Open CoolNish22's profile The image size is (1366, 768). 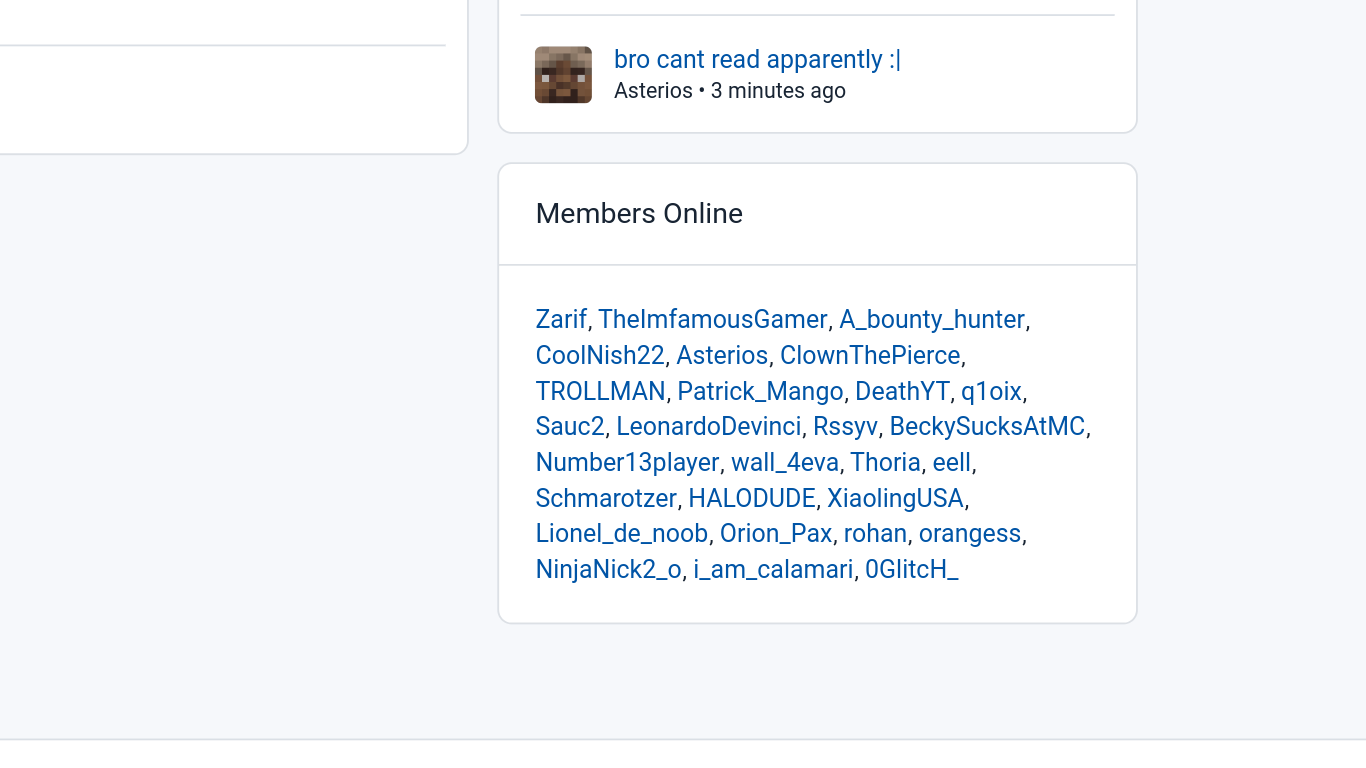tap(600, 355)
